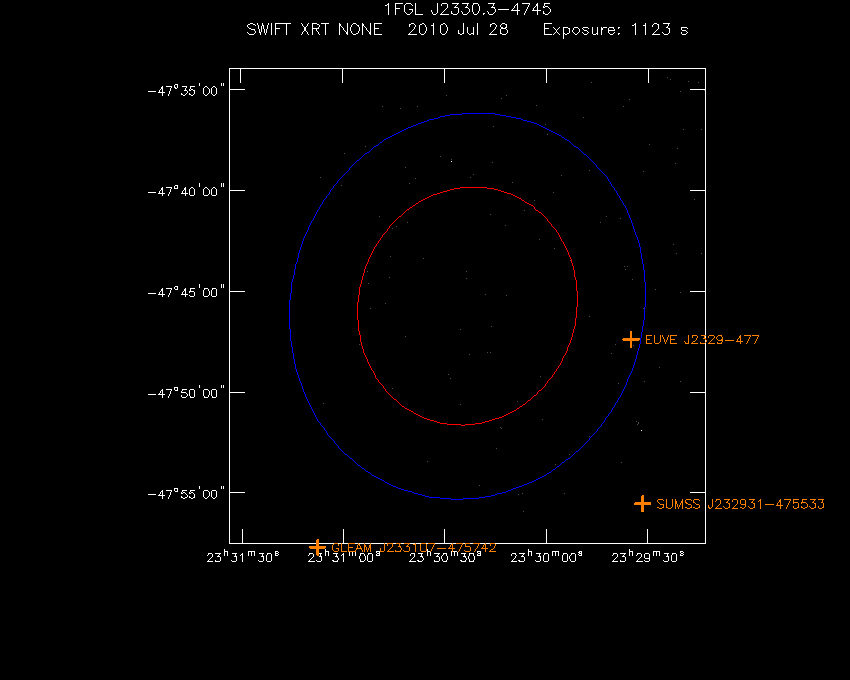Click the declination label -47°55'00"

[x=186, y=494]
